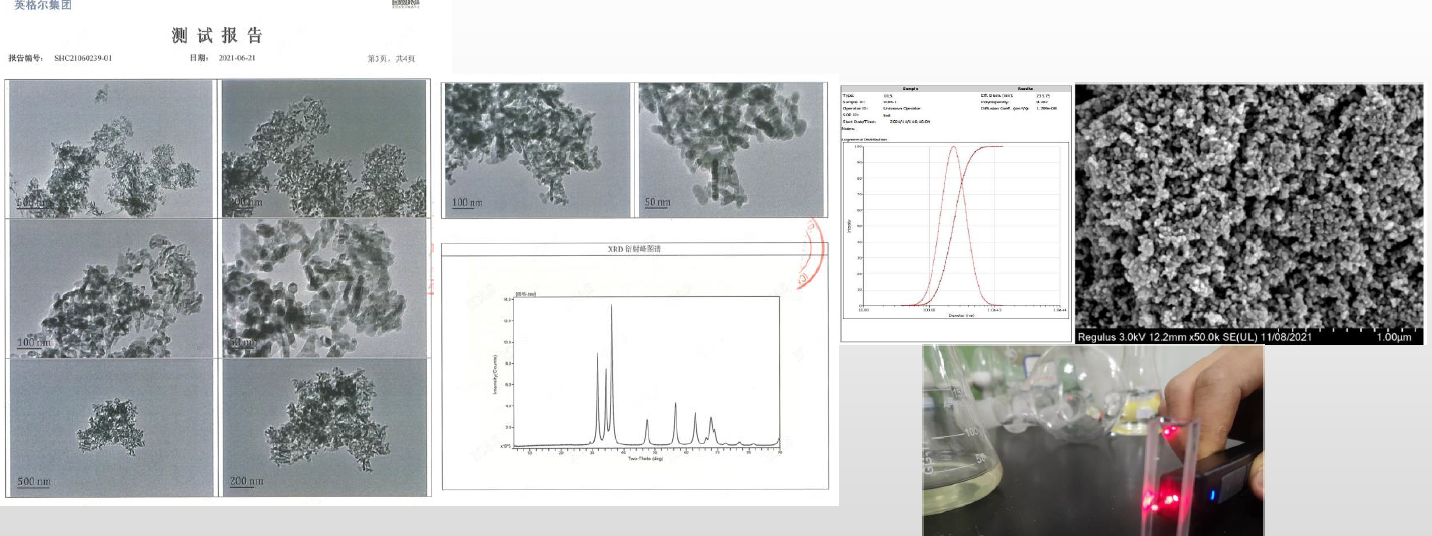Screen dimensions: 1432x536
Task: Click the Regulus 3.0kV SEM caption text
Action: pyautogui.click(x=1197, y=337)
